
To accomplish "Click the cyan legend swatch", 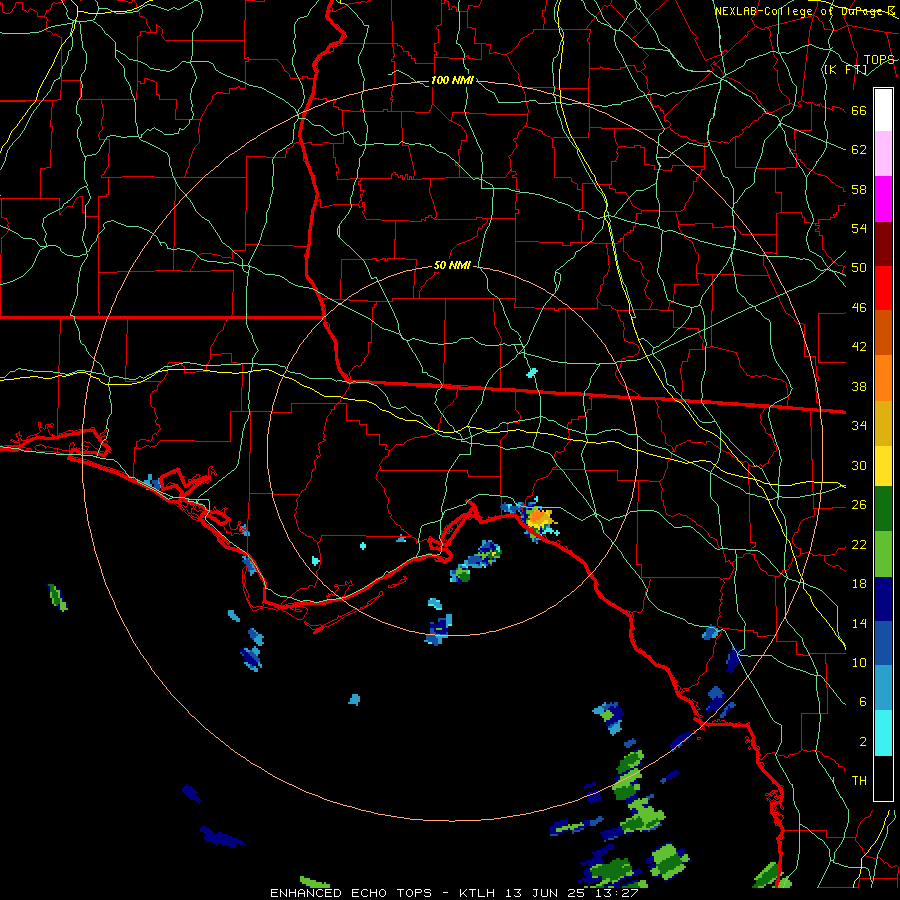I will coord(883,733).
